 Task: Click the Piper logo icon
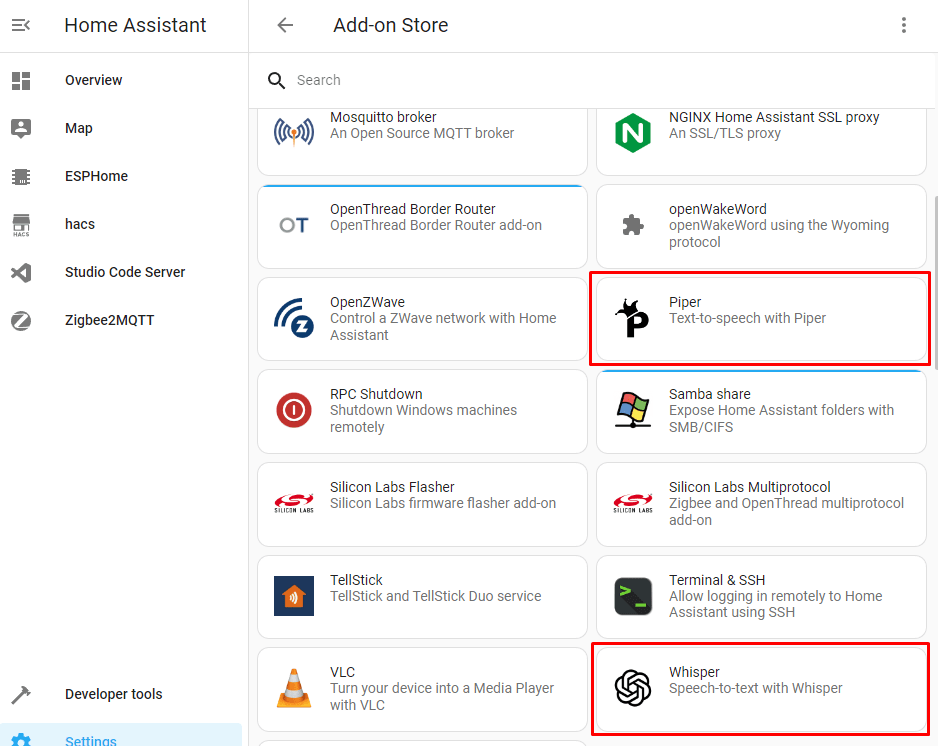(632, 318)
